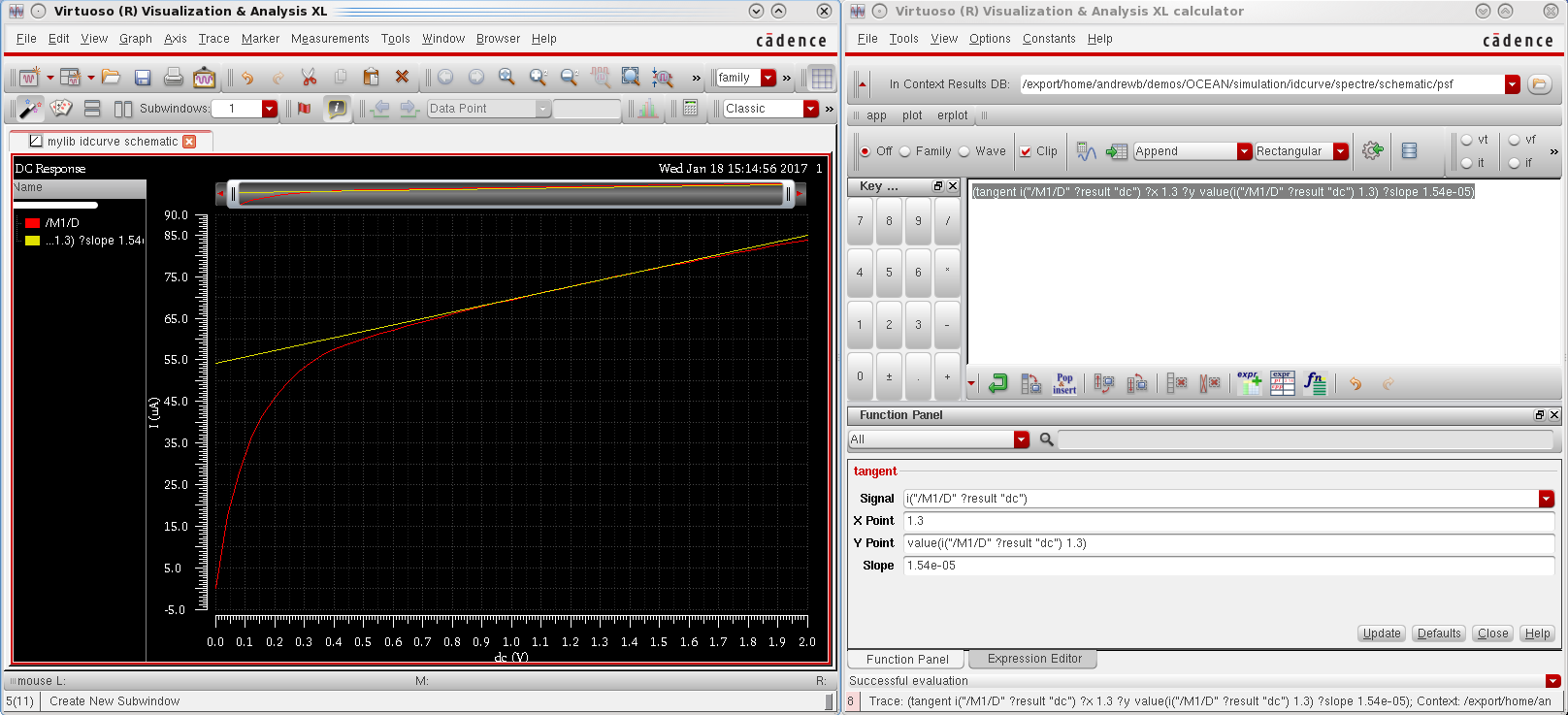Select the vt radio button
Viewport: 1568px width, 715px height.
tap(1466, 140)
